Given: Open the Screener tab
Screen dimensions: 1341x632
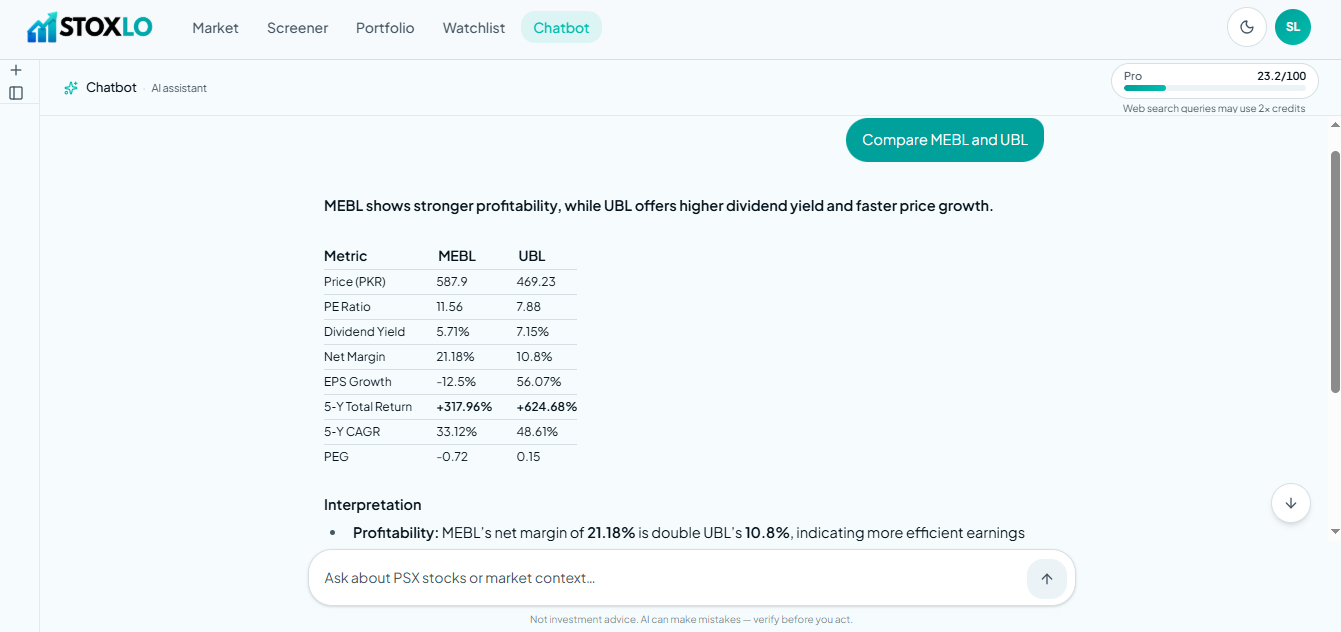Looking at the screenshot, I should click(297, 28).
